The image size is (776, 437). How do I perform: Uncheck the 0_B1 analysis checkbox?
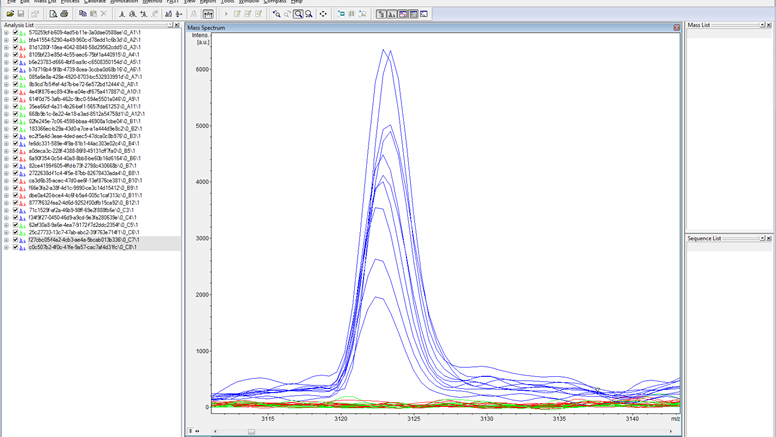tap(15, 121)
